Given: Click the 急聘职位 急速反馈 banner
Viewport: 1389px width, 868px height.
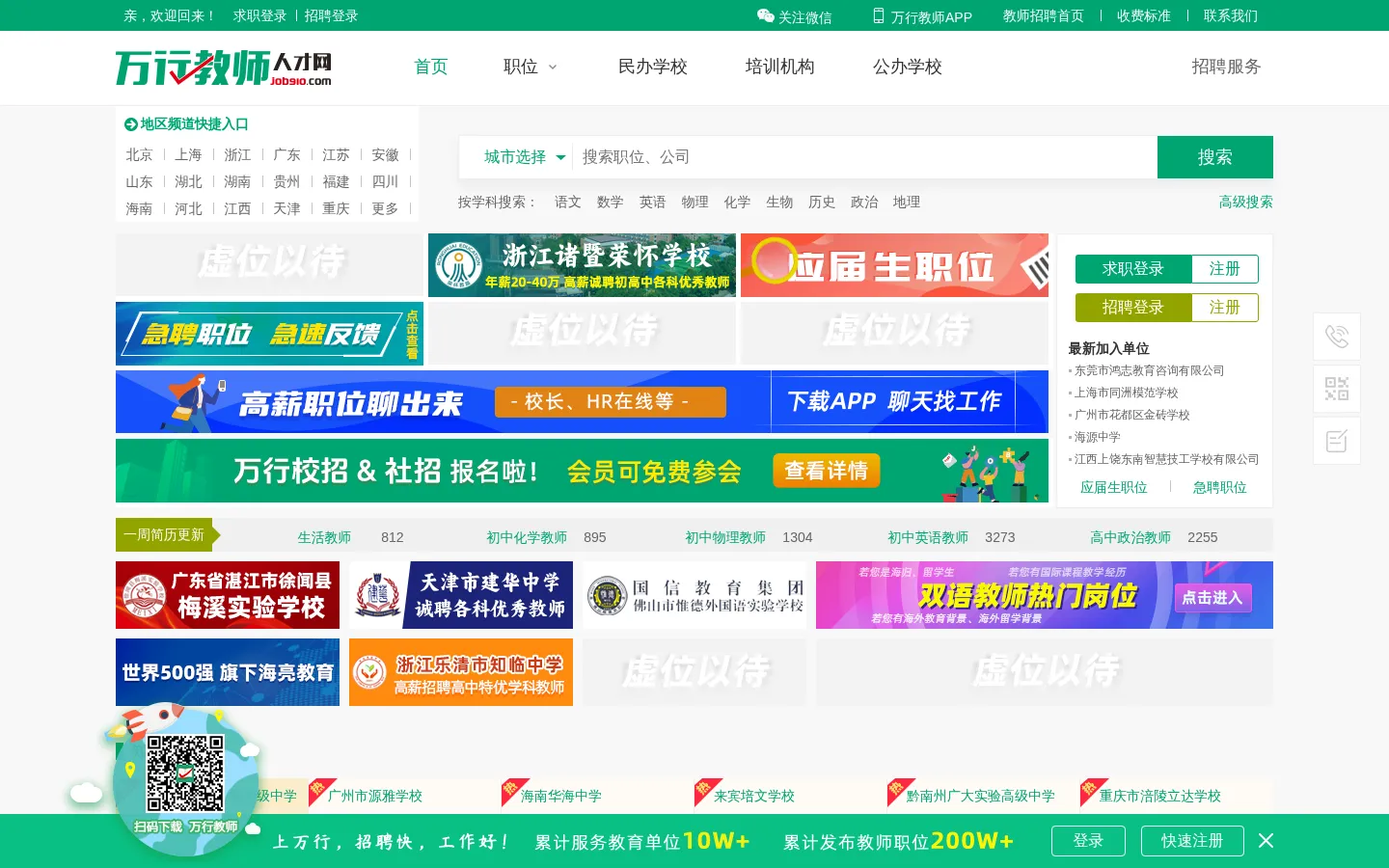Looking at the screenshot, I should (x=269, y=334).
